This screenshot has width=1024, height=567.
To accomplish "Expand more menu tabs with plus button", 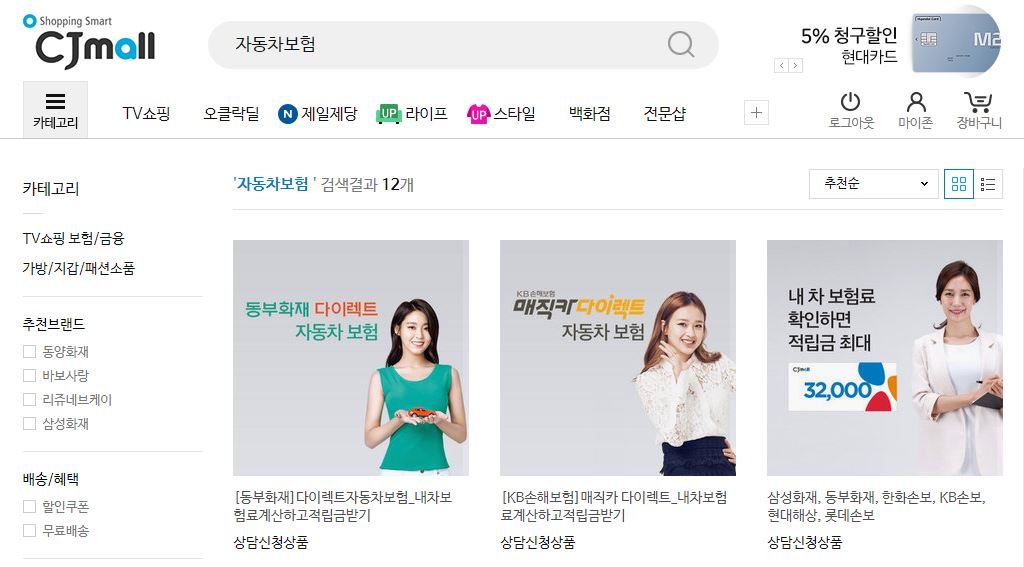I will tap(756, 113).
